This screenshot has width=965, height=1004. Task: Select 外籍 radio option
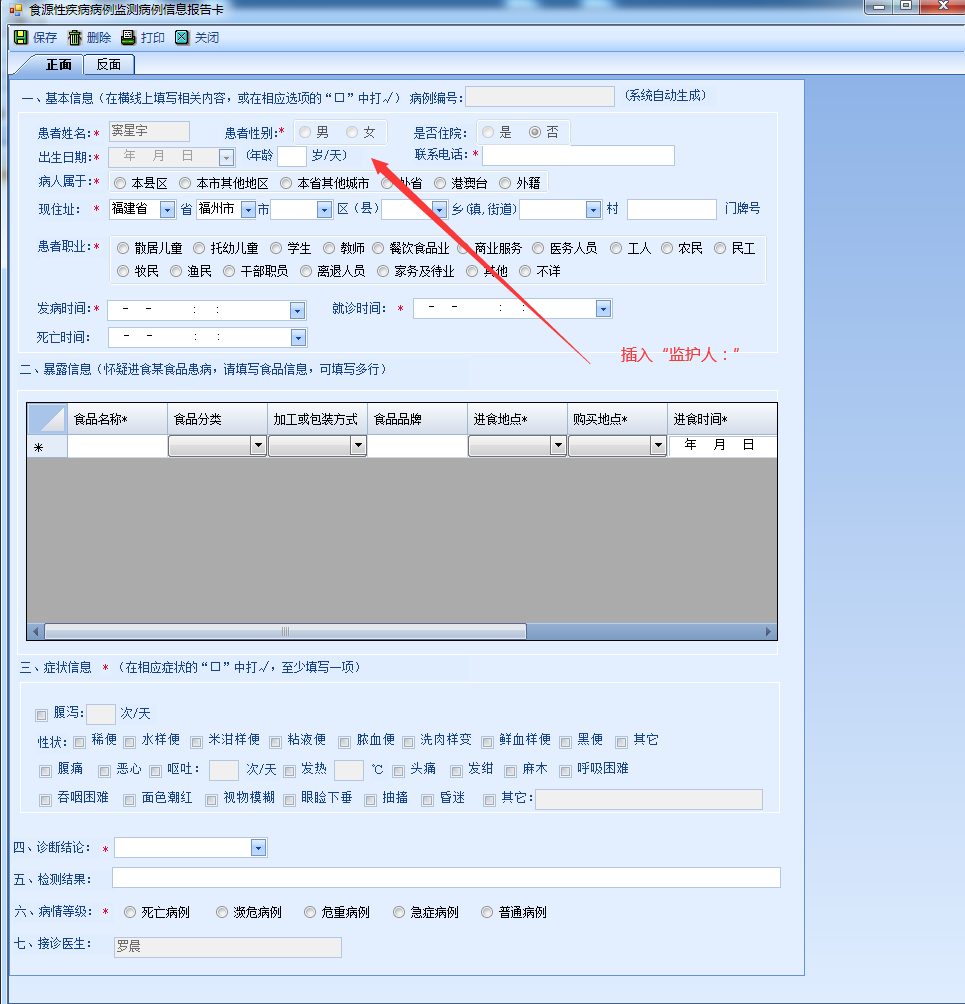[x=505, y=184]
